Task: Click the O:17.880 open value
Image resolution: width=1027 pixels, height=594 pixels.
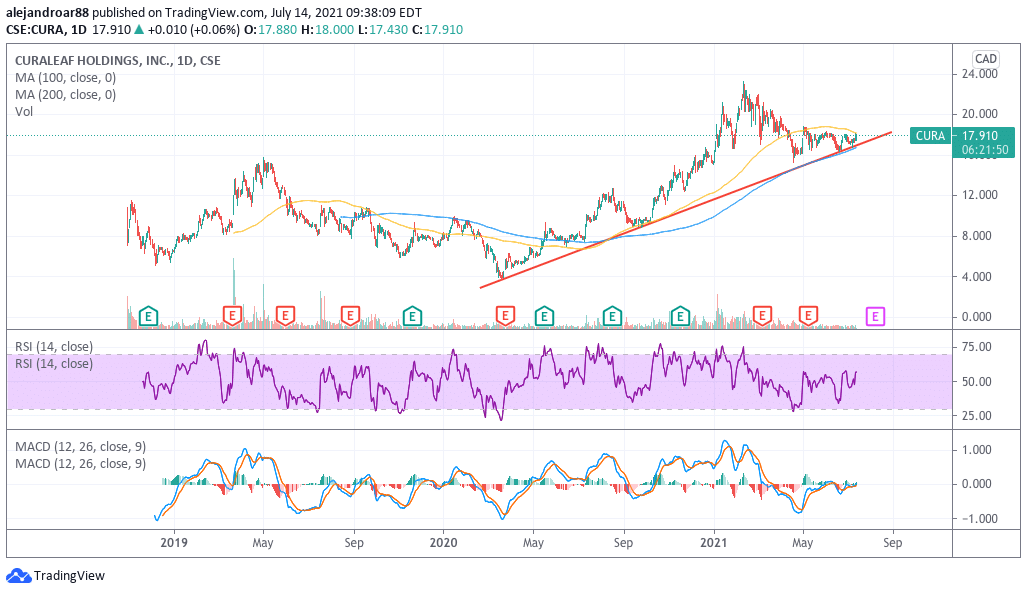Action: [x=271, y=29]
